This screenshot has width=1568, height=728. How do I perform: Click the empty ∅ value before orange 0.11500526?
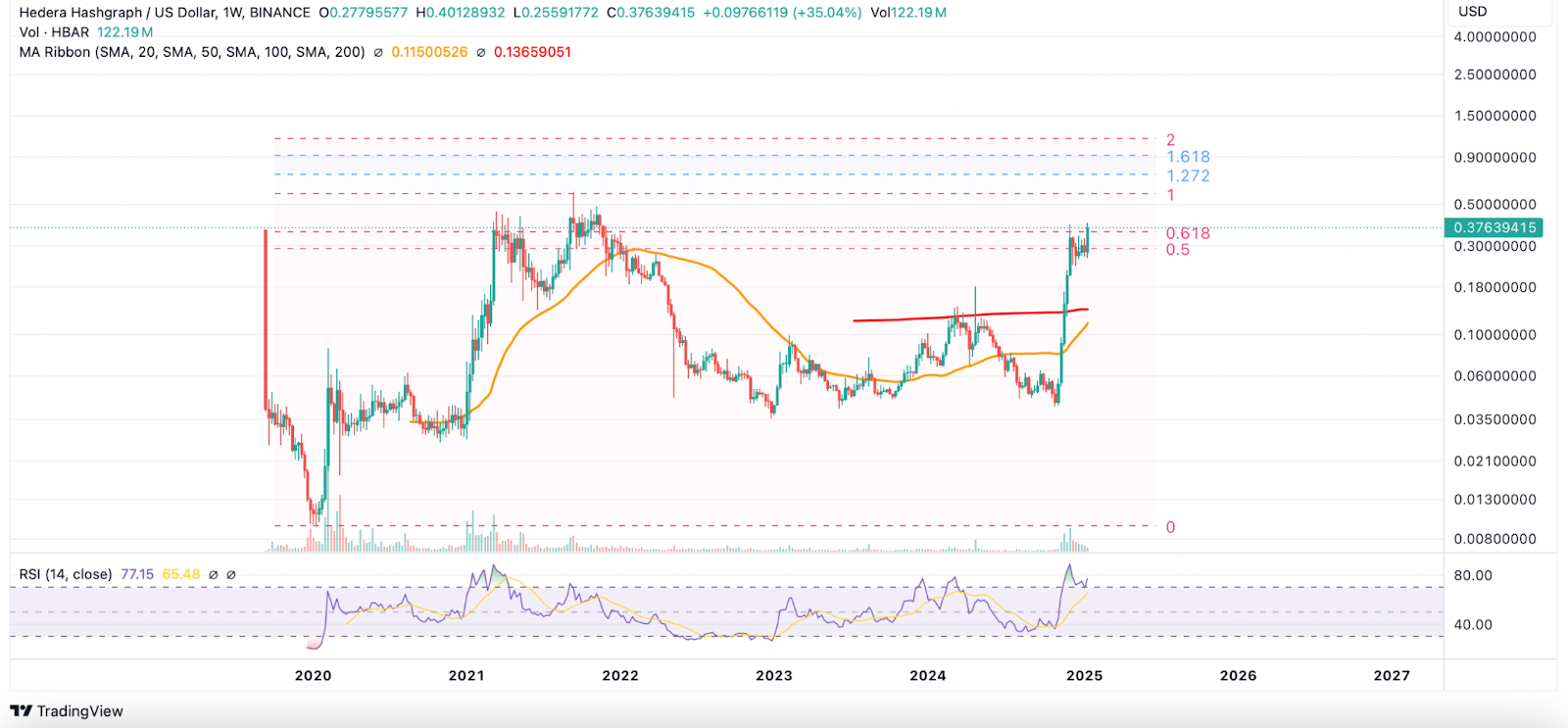(378, 52)
